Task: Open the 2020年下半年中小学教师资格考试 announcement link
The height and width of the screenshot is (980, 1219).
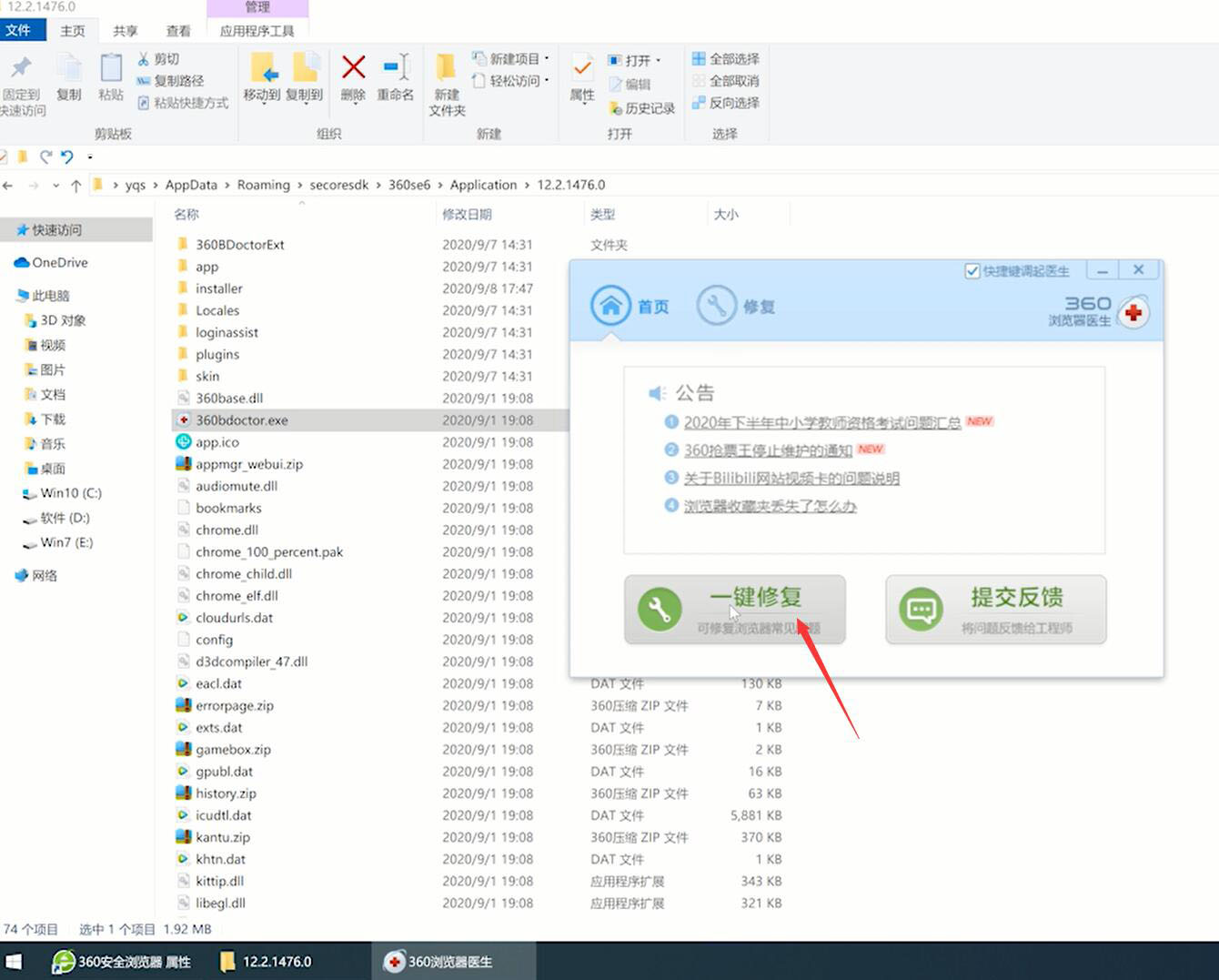Action: click(822, 422)
